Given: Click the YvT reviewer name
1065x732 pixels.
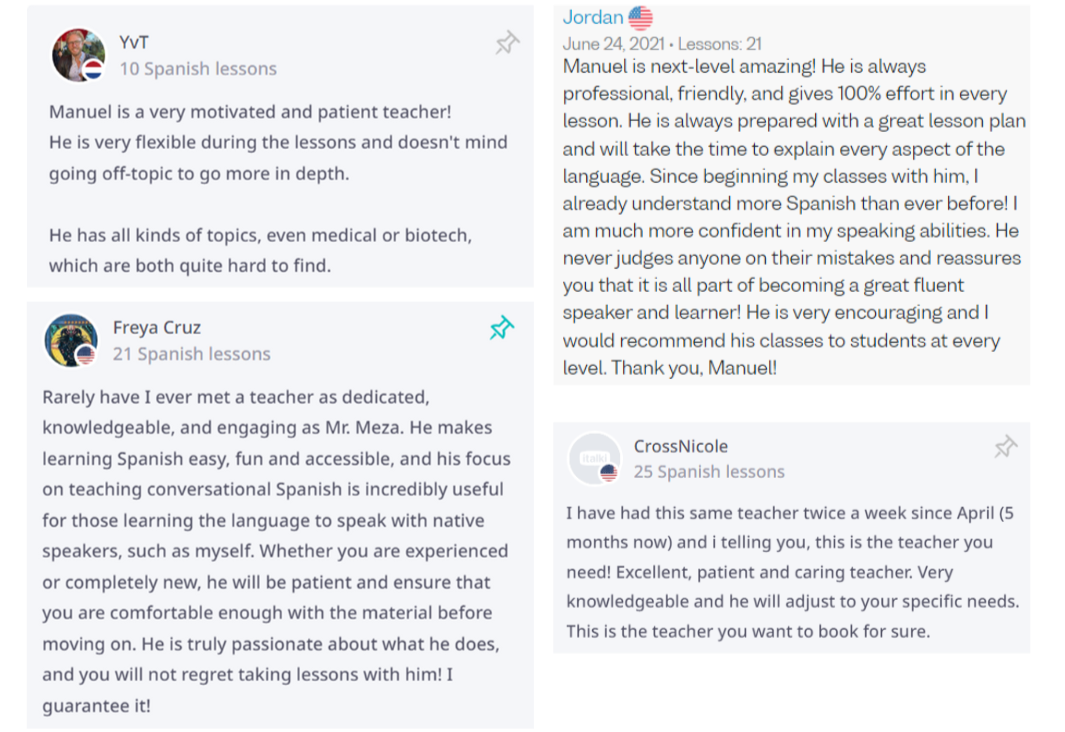Looking at the screenshot, I should tap(134, 42).
